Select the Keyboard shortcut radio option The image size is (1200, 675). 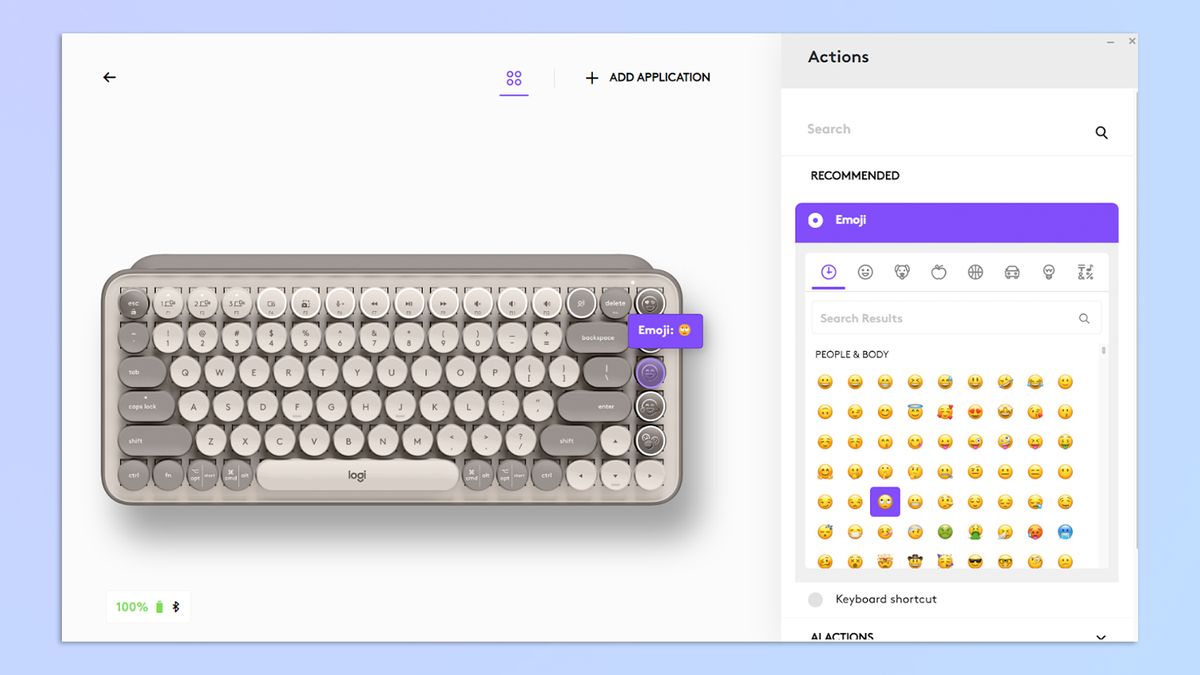tap(816, 599)
